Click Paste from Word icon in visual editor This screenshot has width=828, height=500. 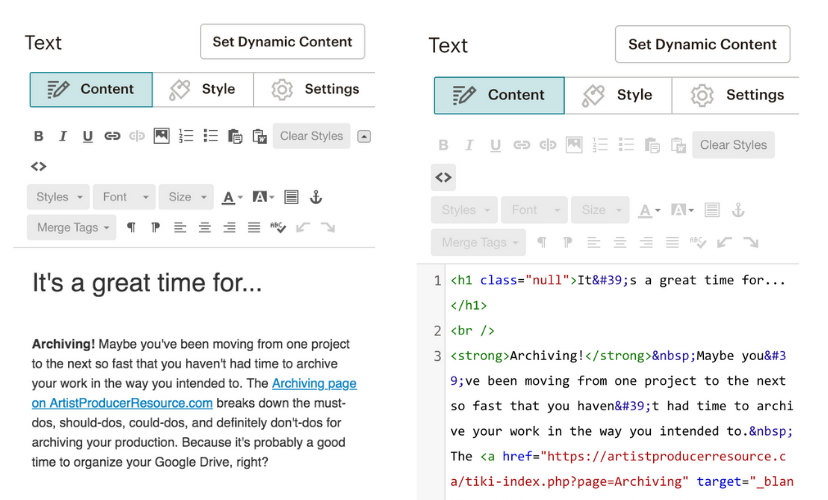pyautogui.click(x=260, y=136)
